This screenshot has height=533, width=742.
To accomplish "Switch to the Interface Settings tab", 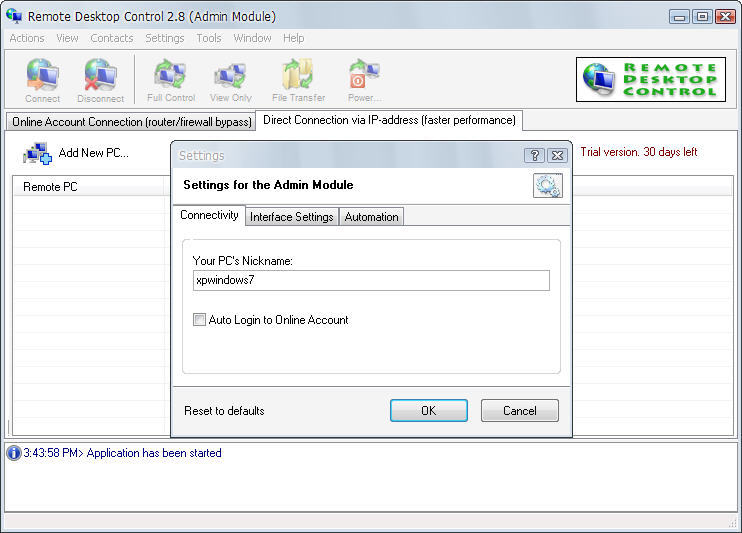I will [x=292, y=217].
